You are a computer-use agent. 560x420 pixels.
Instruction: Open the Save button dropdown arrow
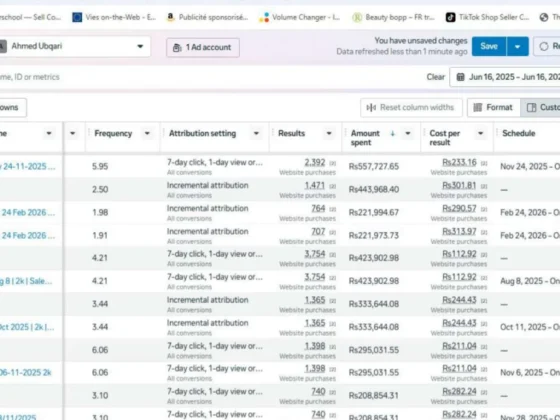[x=517, y=46]
